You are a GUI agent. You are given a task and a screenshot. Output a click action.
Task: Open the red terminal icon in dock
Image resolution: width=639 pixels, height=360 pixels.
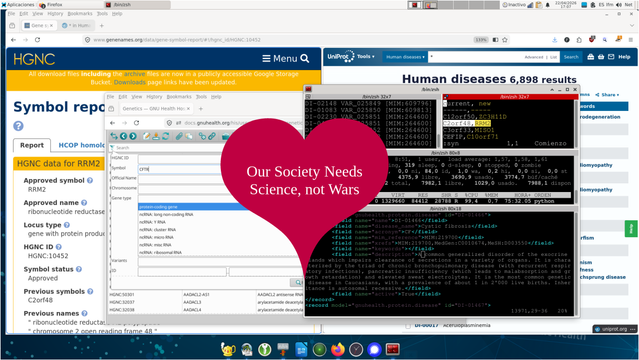click(x=393, y=349)
